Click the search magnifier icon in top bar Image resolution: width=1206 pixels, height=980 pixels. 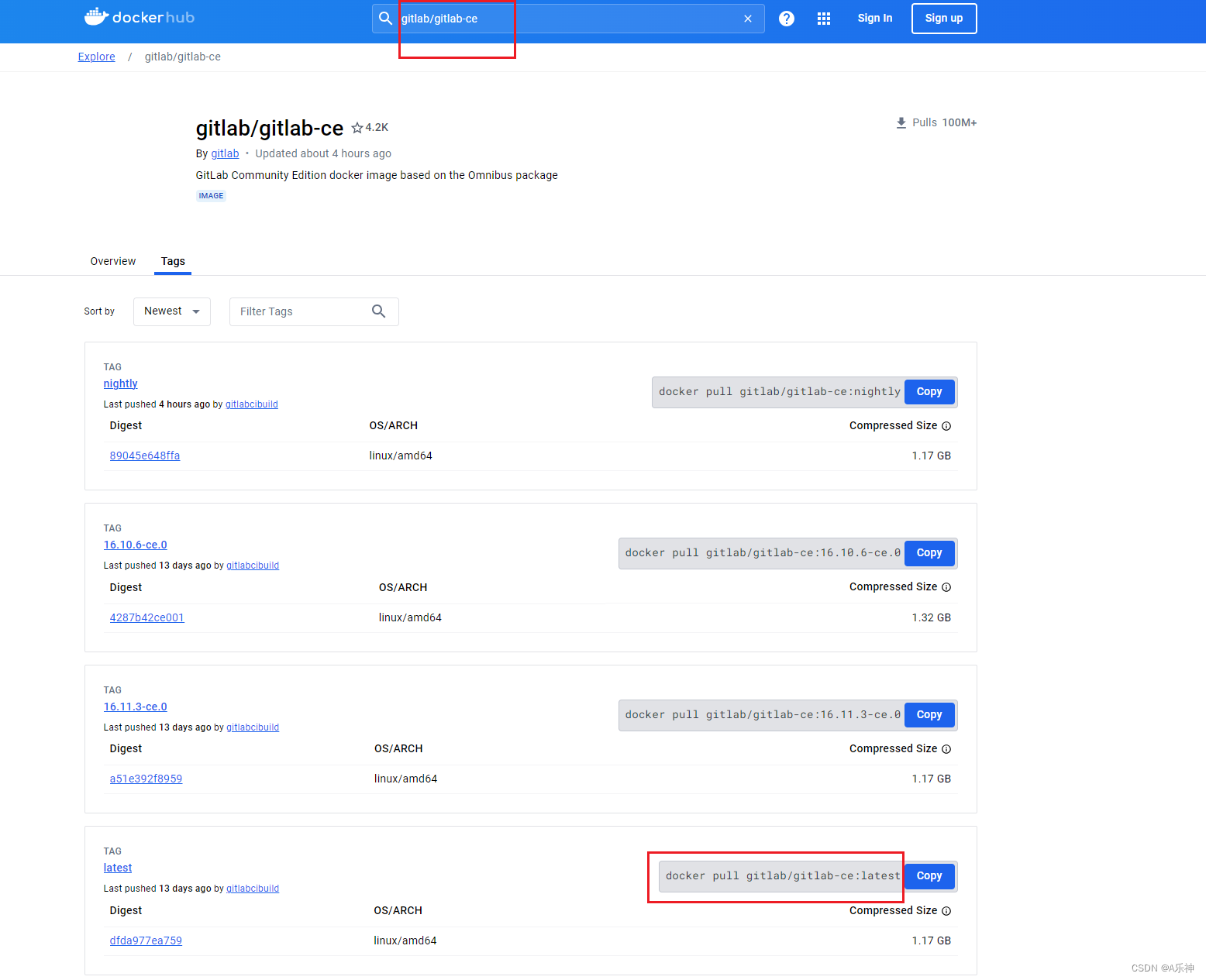tap(385, 18)
